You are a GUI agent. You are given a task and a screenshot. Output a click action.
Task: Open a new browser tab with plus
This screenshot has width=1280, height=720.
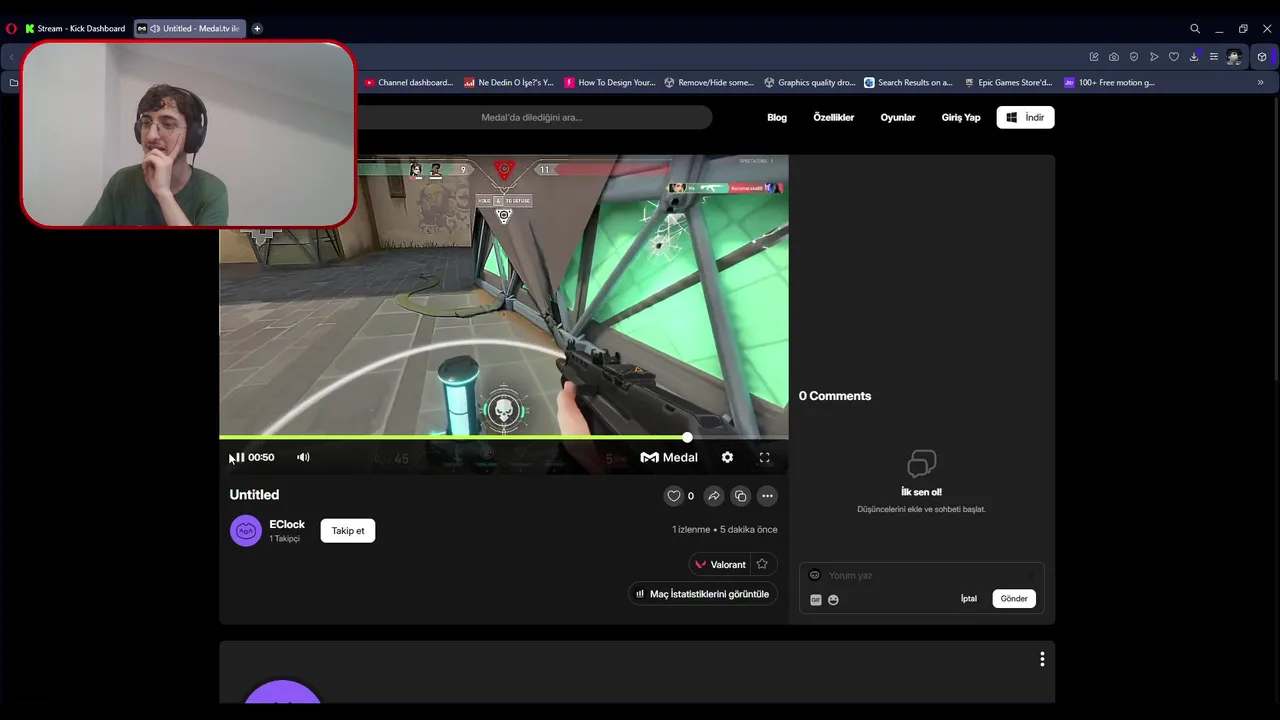pyautogui.click(x=257, y=28)
